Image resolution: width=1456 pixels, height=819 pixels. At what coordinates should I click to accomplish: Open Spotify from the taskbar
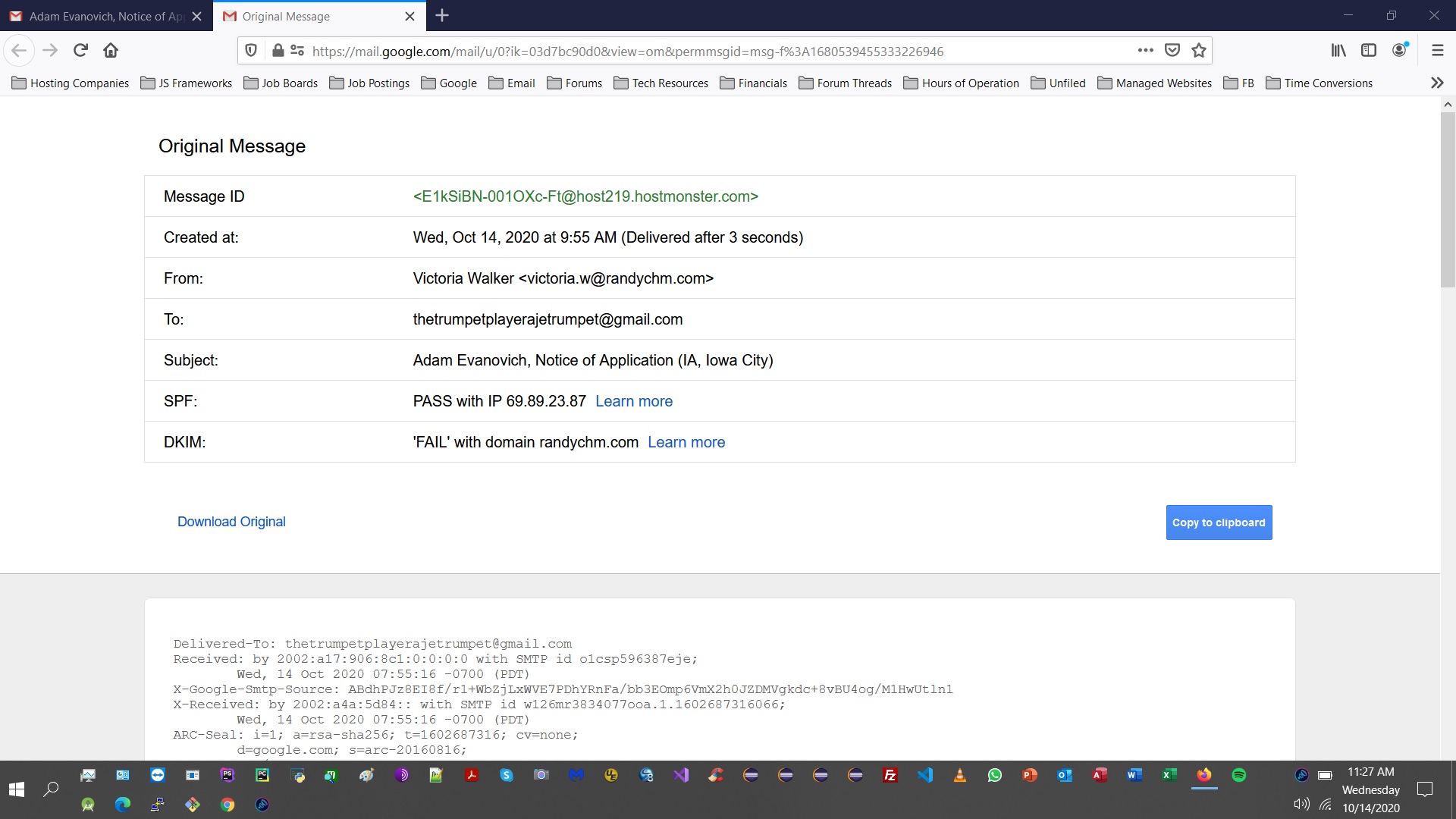pos(1239,775)
